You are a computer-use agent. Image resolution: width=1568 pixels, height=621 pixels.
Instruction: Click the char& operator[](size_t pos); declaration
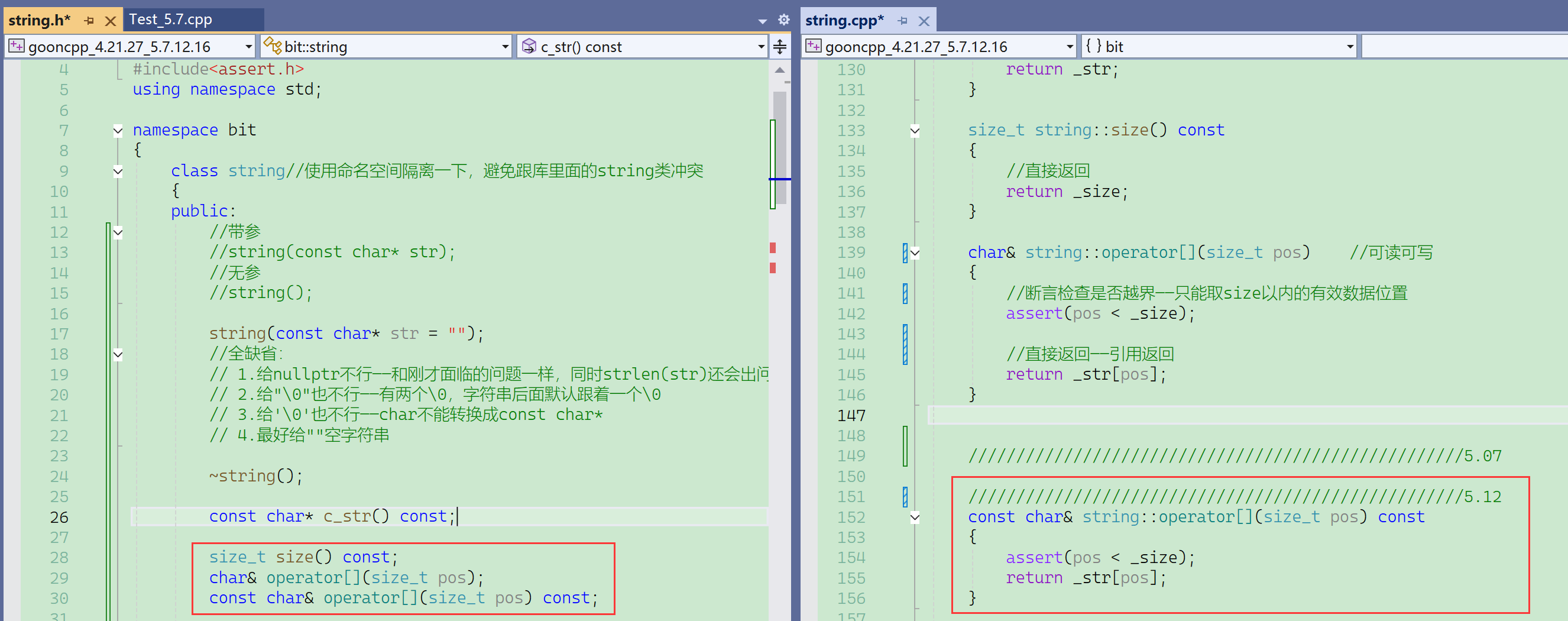346,577
